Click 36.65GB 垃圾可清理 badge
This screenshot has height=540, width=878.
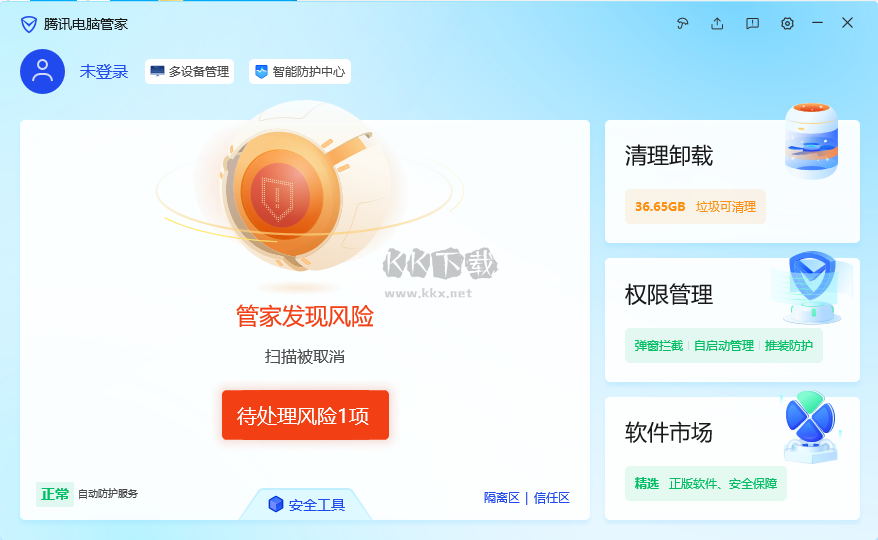click(695, 207)
